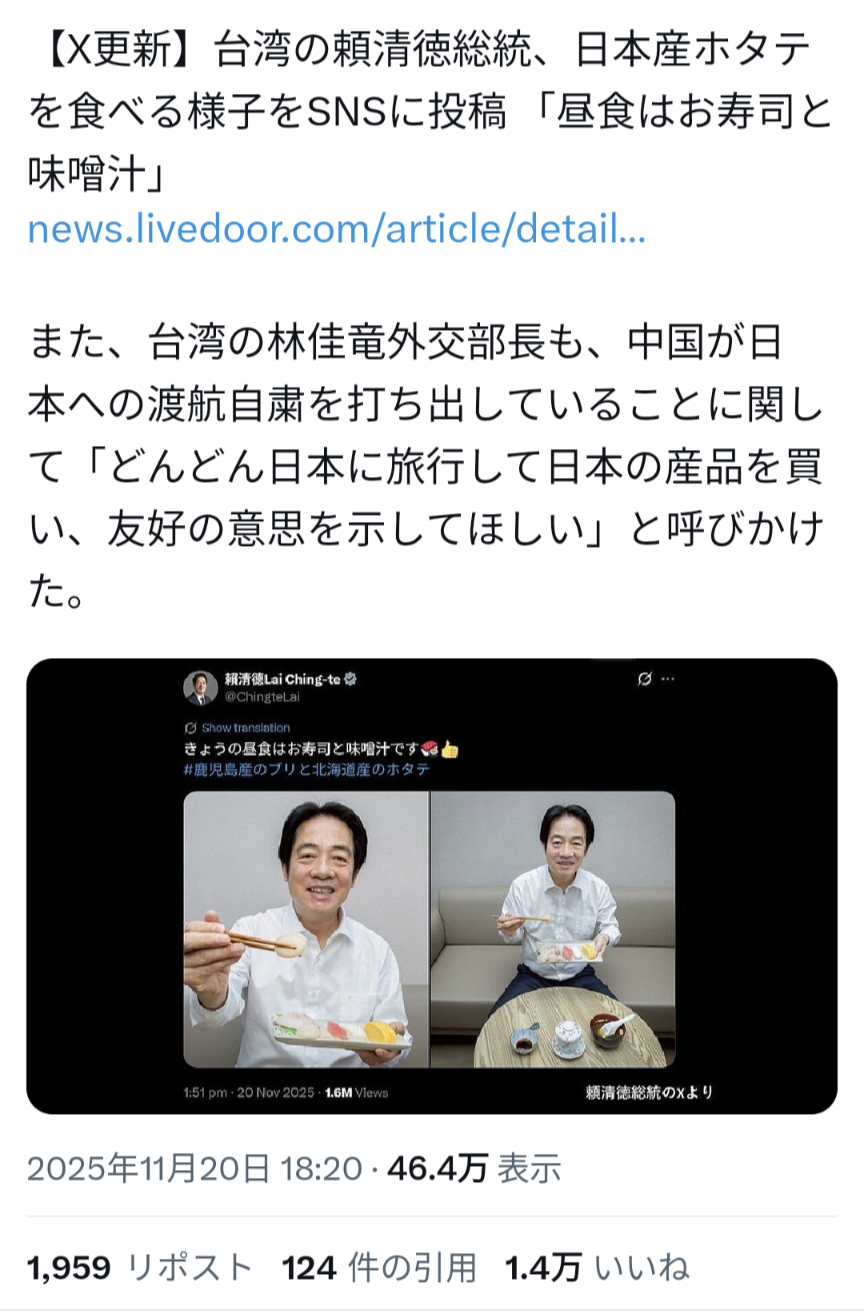Open the three-dots more menu in embedded post

[668, 680]
